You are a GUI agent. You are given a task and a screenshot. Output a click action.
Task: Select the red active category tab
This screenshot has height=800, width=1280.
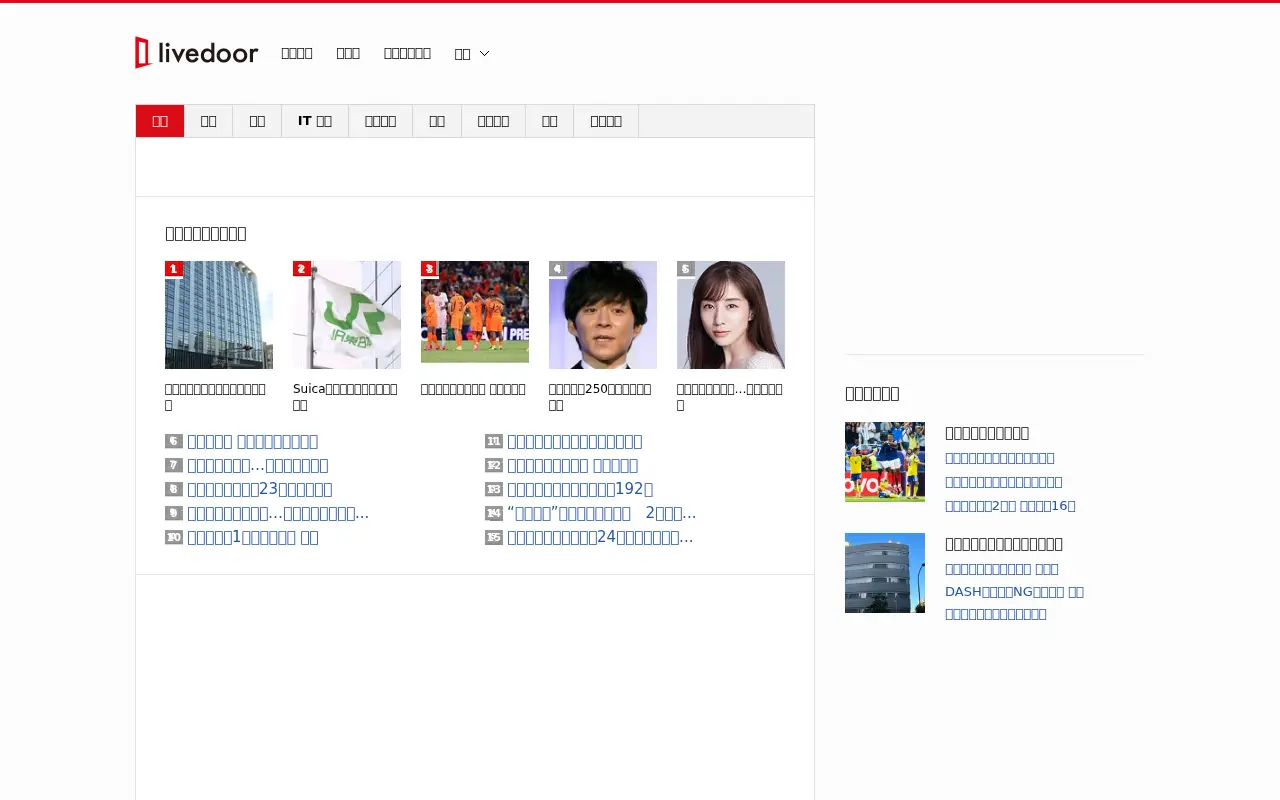click(160, 121)
